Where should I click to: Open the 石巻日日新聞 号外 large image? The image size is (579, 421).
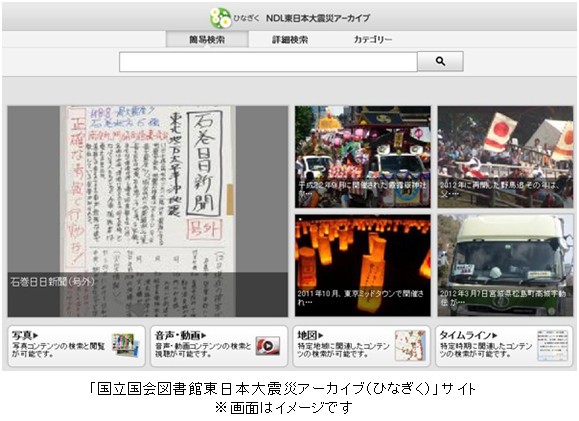[148, 211]
